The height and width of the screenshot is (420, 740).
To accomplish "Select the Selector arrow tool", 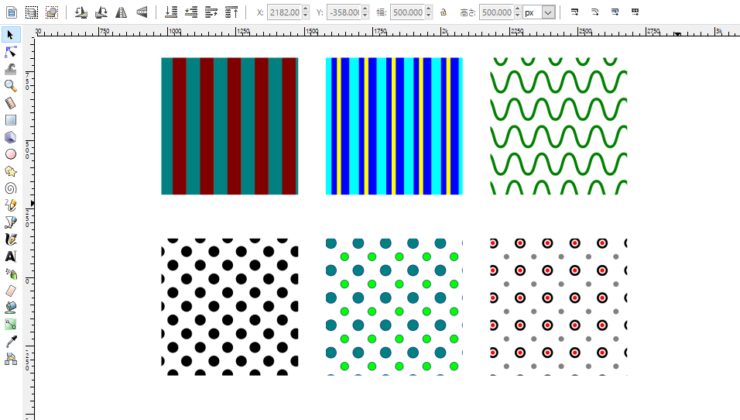I will [x=11, y=35].
